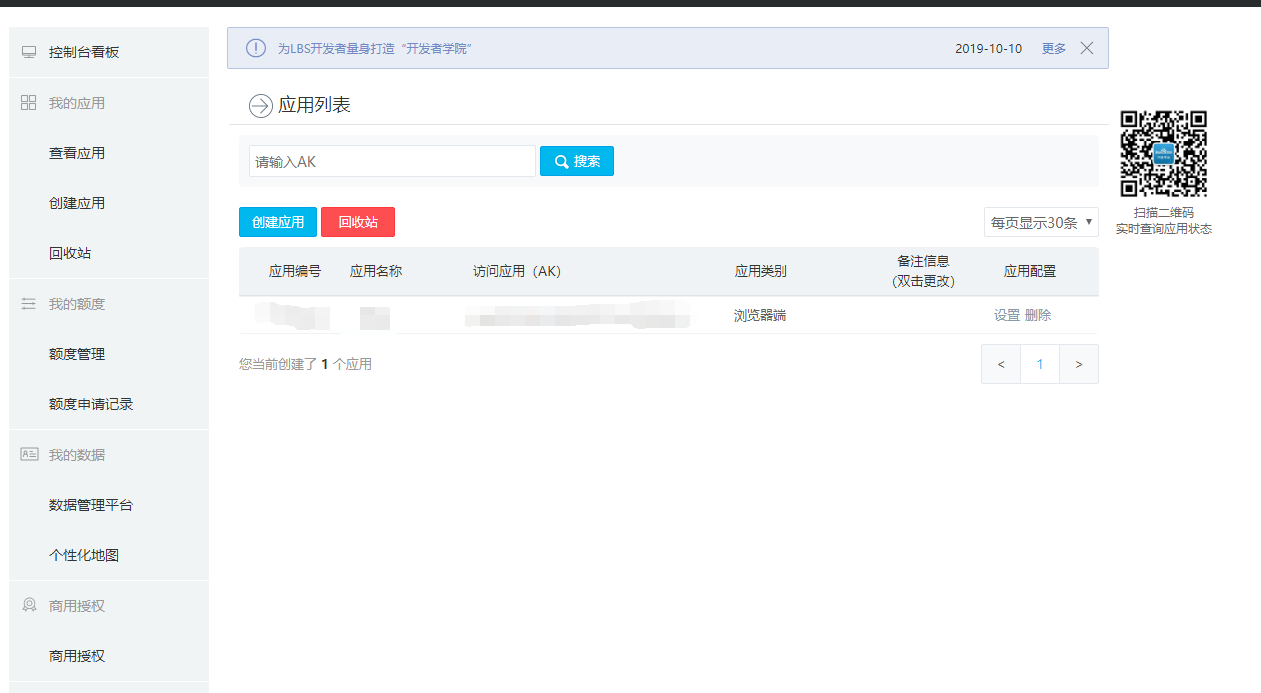Click the 商用授权 authorization icon in sidebar
Viewport: 1261px width, 693px height.
click(29, 605)
